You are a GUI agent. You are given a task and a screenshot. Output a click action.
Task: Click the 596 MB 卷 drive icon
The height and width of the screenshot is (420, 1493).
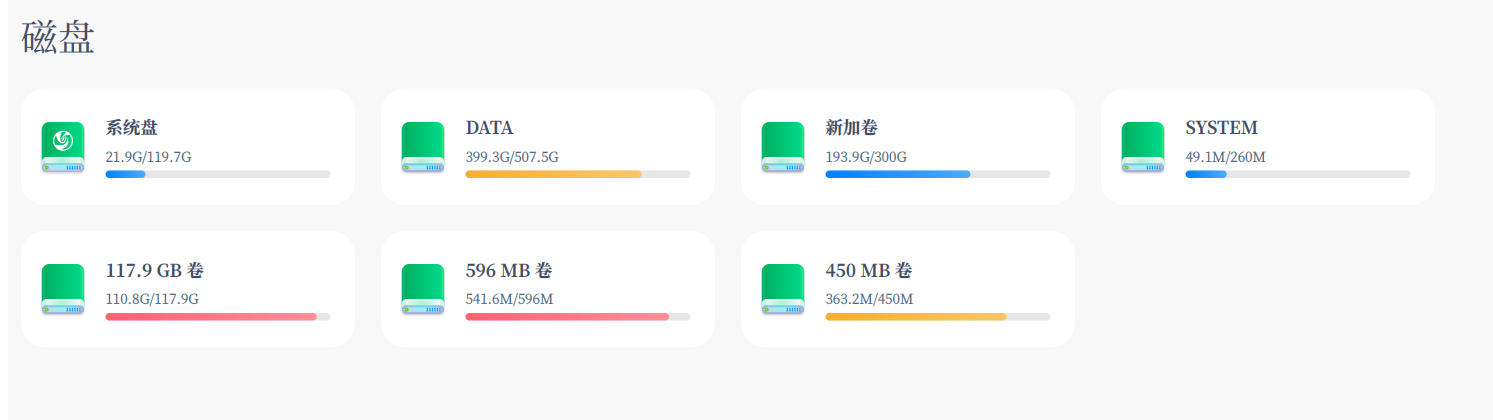coord(422,289)
